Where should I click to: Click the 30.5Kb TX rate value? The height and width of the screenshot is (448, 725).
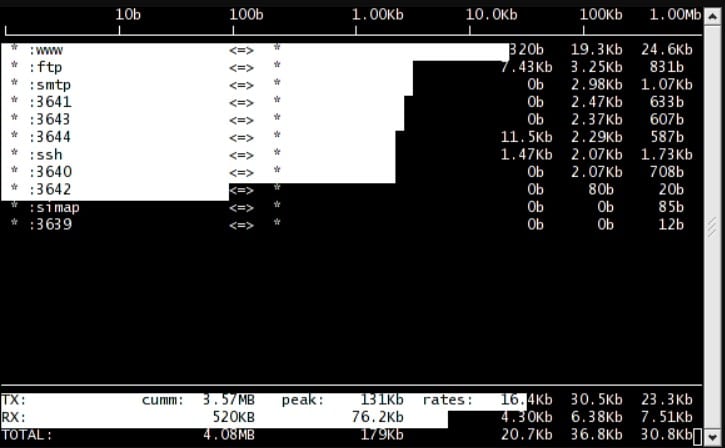[x=596, y=400]
